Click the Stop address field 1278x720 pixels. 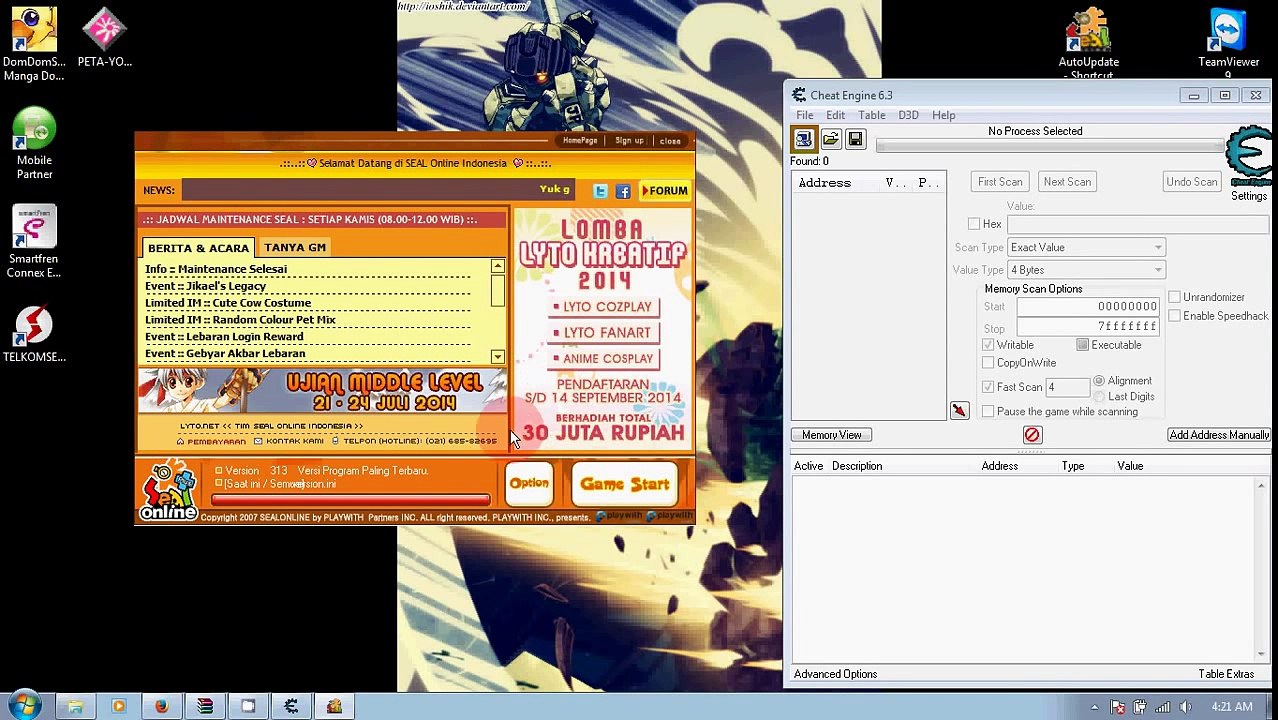pyautogui.click(x=1088, y=327)
